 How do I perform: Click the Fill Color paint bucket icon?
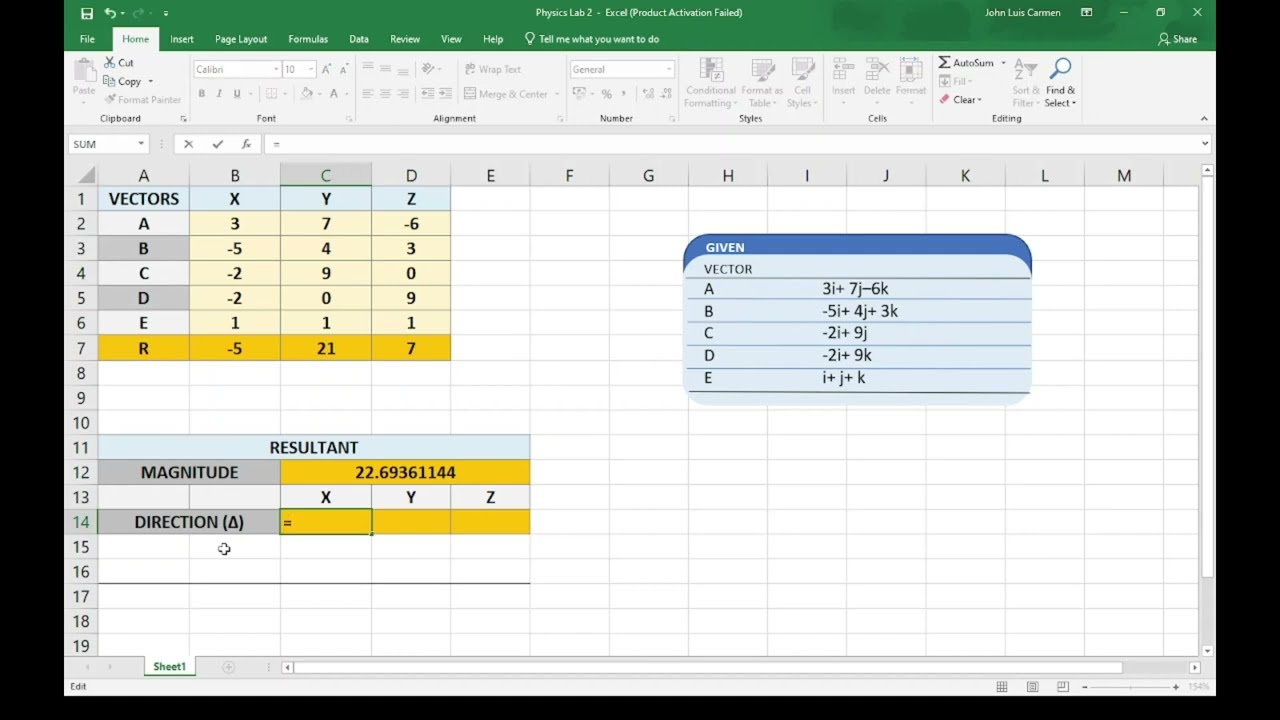tap(307, 94)
